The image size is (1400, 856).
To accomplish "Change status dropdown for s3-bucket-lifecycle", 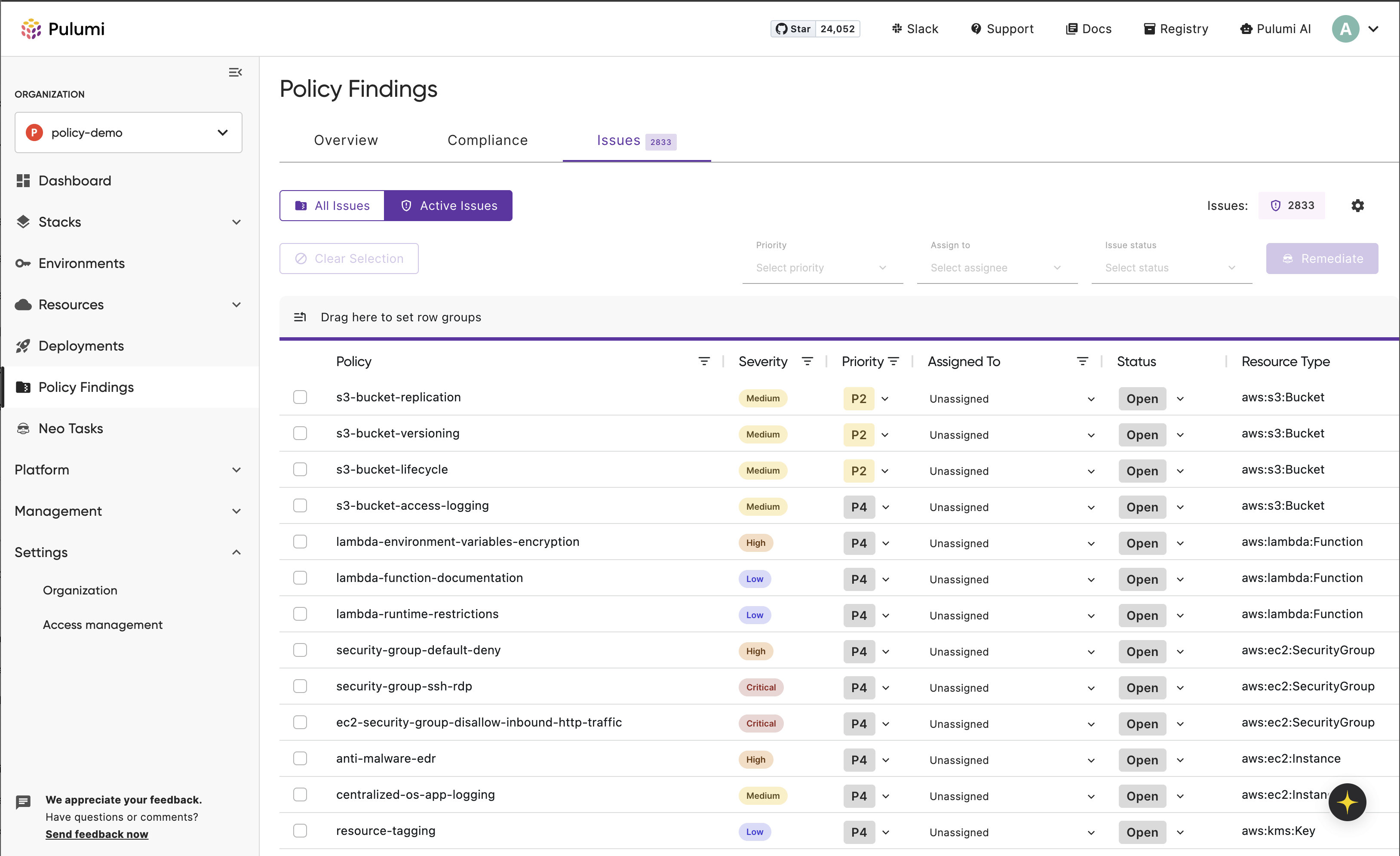I will 1179,471.
